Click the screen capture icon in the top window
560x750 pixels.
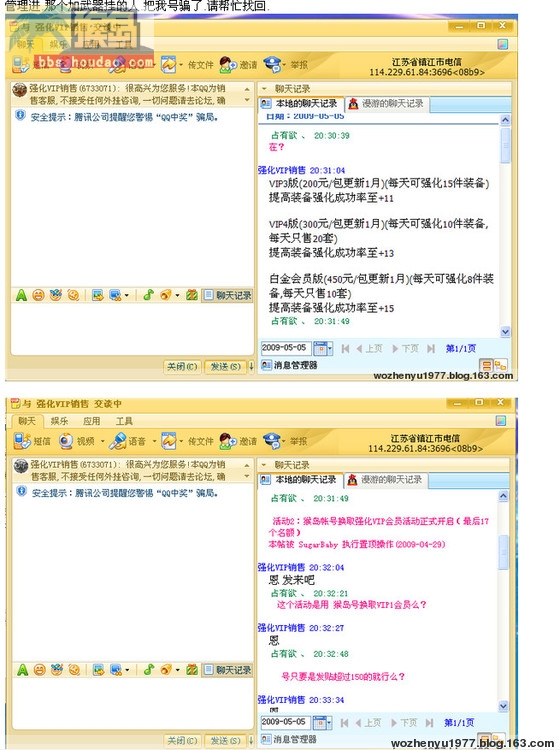(x=115, y=295)
